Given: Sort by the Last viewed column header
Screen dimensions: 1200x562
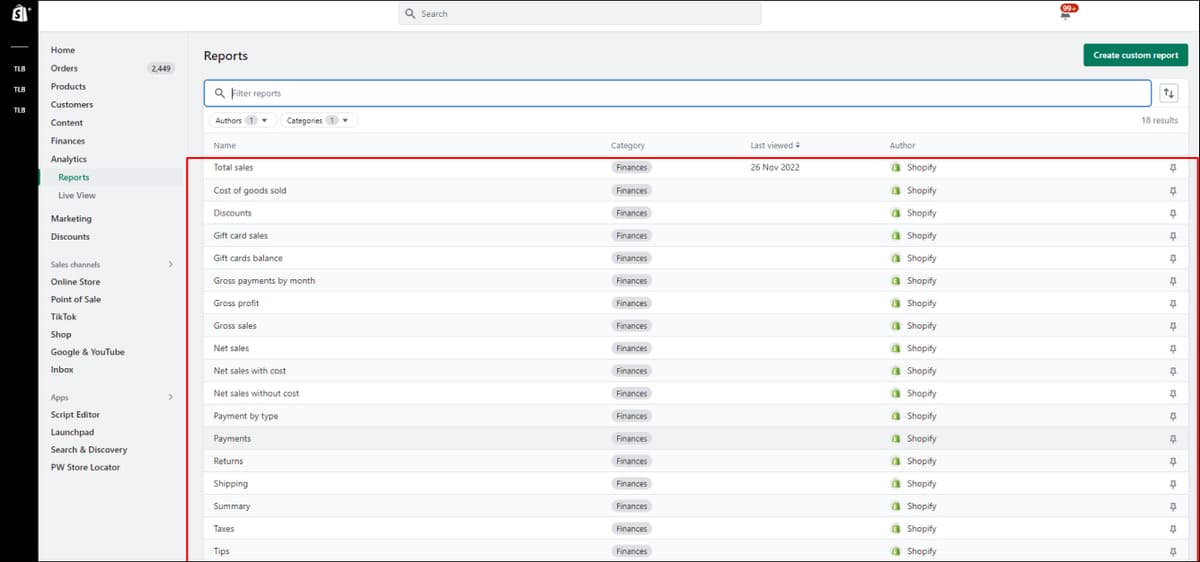Looking at the screenshot, I should 775,146.
